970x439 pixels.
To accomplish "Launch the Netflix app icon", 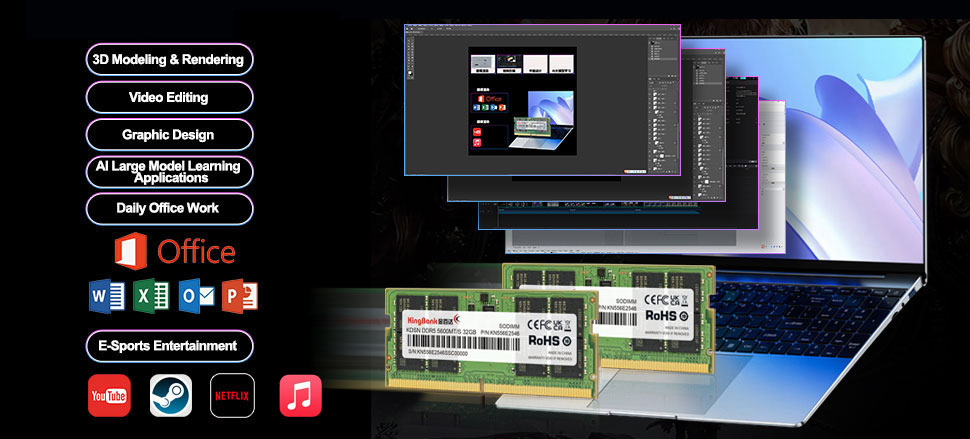I will 232,395.
